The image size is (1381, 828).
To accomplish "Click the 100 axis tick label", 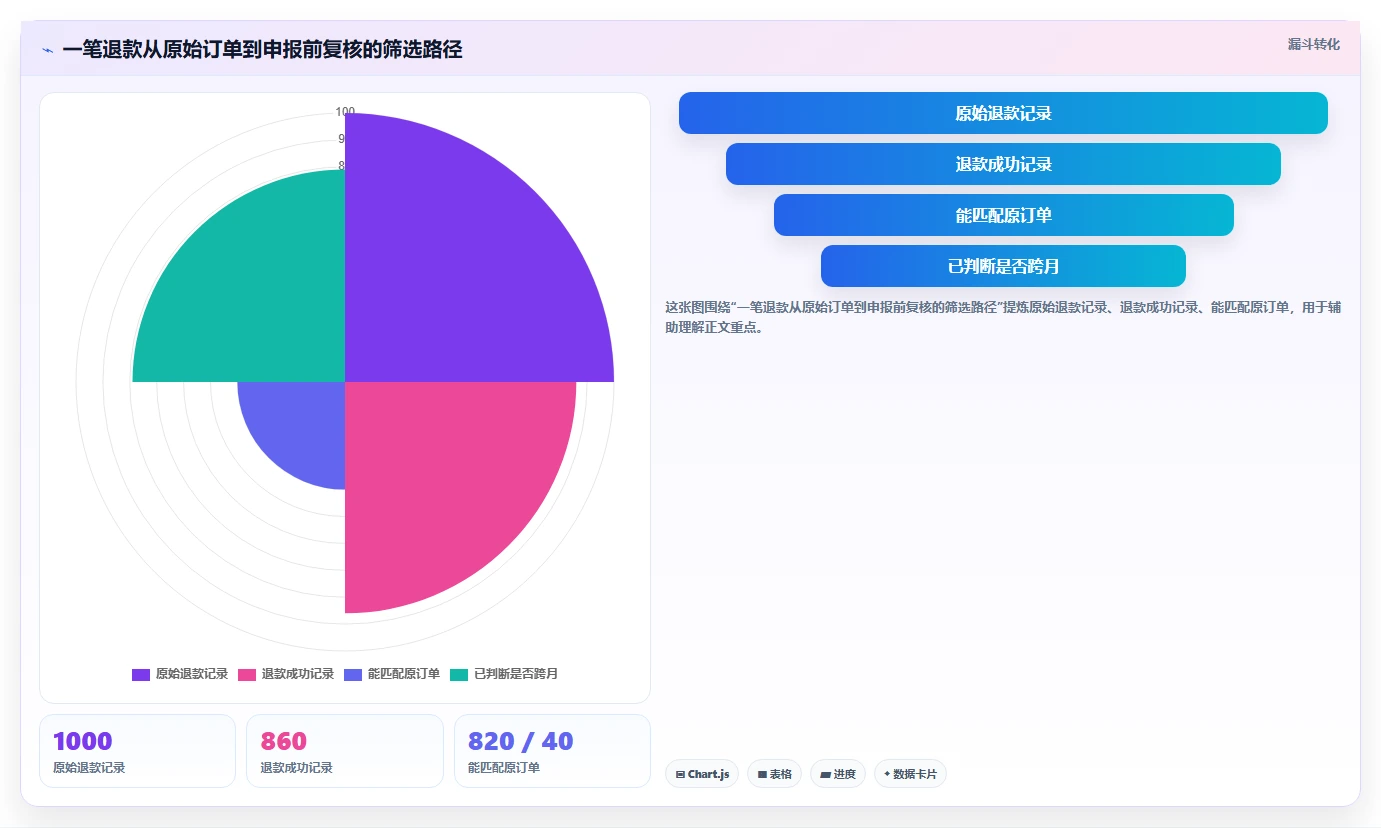I will click(345, 112).
